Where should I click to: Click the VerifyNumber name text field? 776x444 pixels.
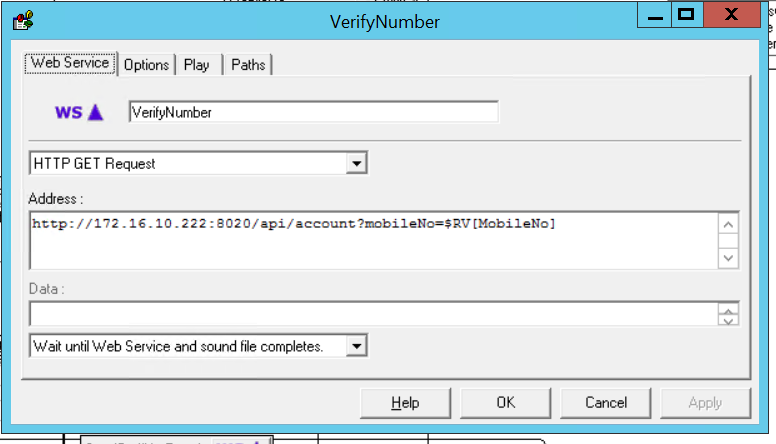312,112
